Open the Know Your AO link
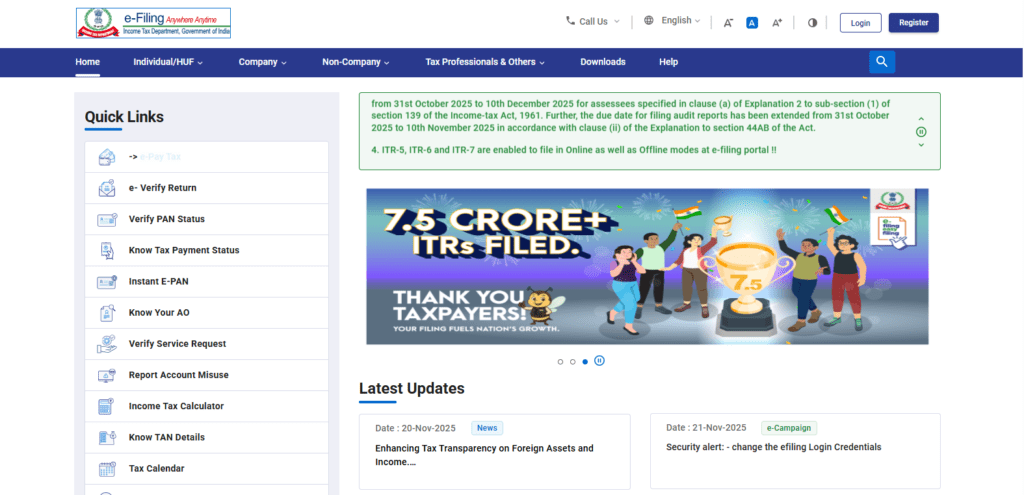Image resolution: width=1024 pixels, height=495 pixels. pos(159,313)
